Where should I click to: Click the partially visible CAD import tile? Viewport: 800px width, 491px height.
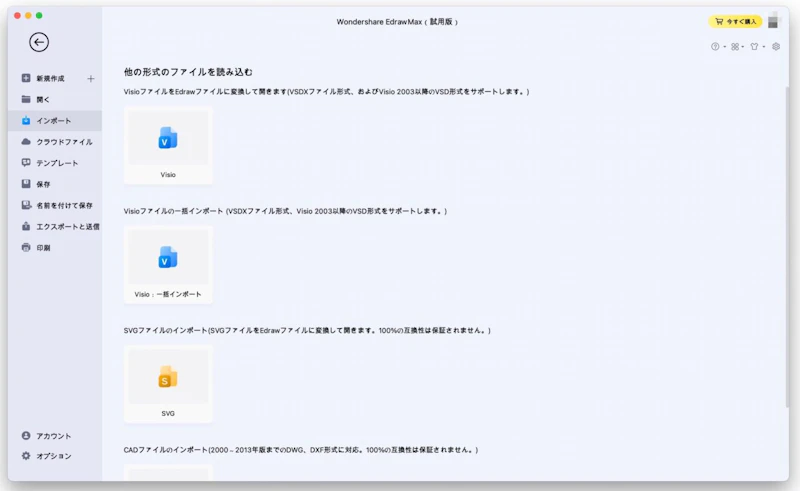[x=168, y=473]
